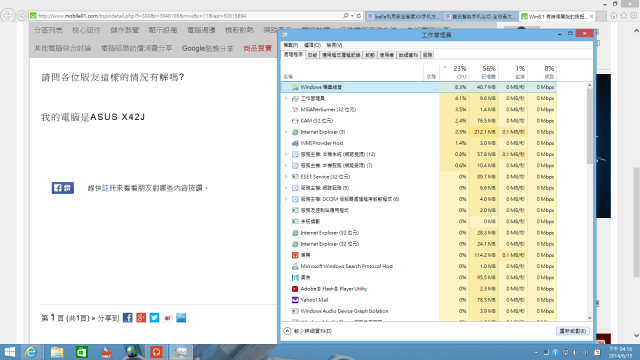640x360 pixels.
Task: Expand the Task Manager process group
Action: point(286,98)
